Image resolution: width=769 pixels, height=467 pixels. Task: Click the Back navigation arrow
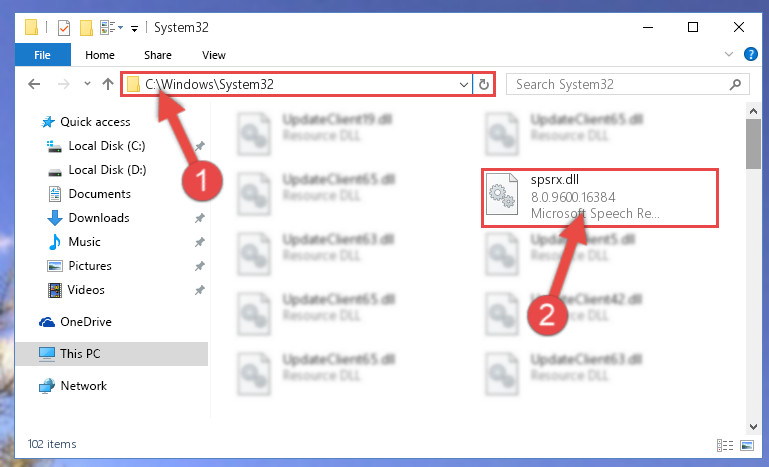34,84
